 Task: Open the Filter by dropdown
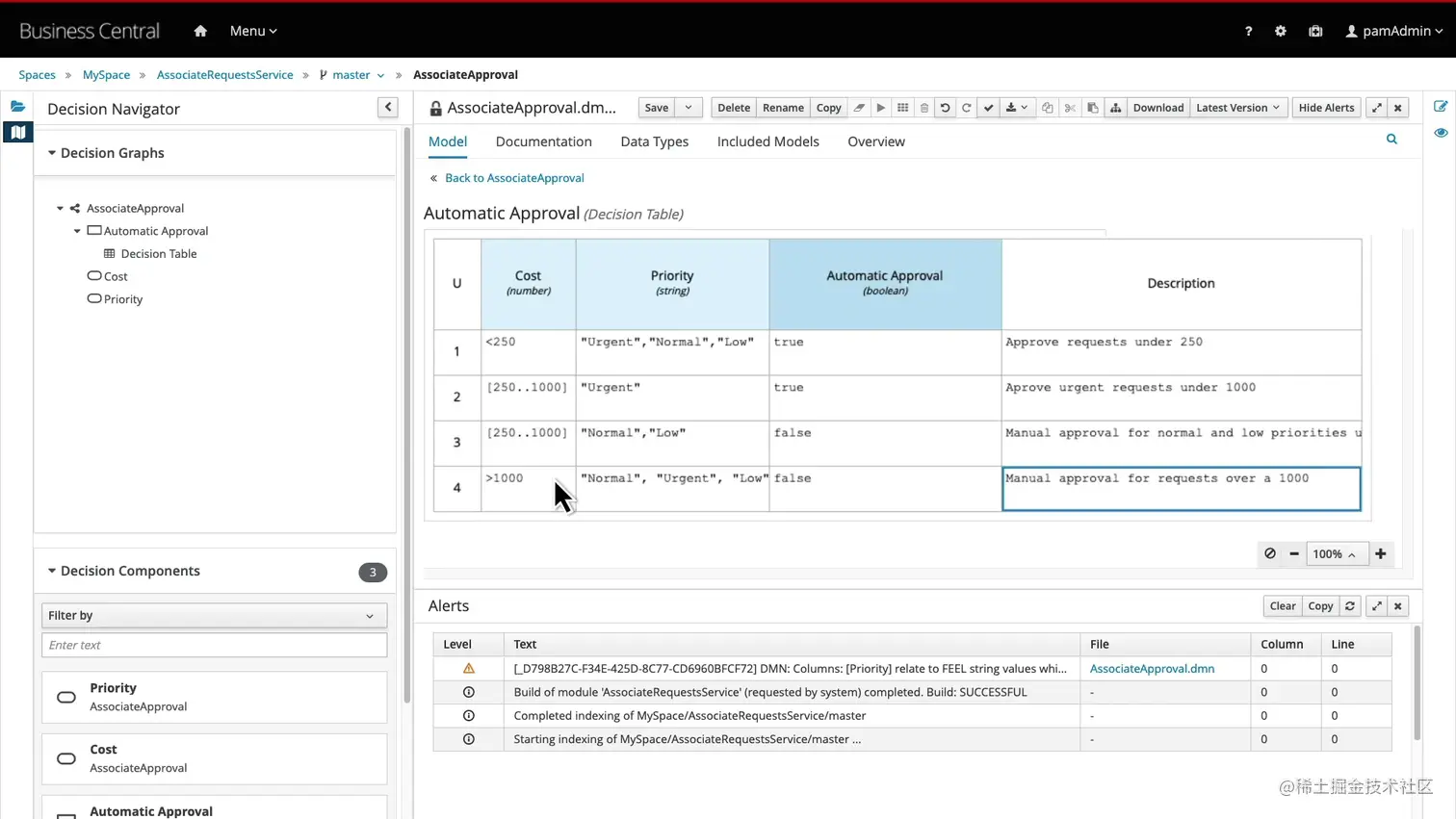(x=214, y=615)
